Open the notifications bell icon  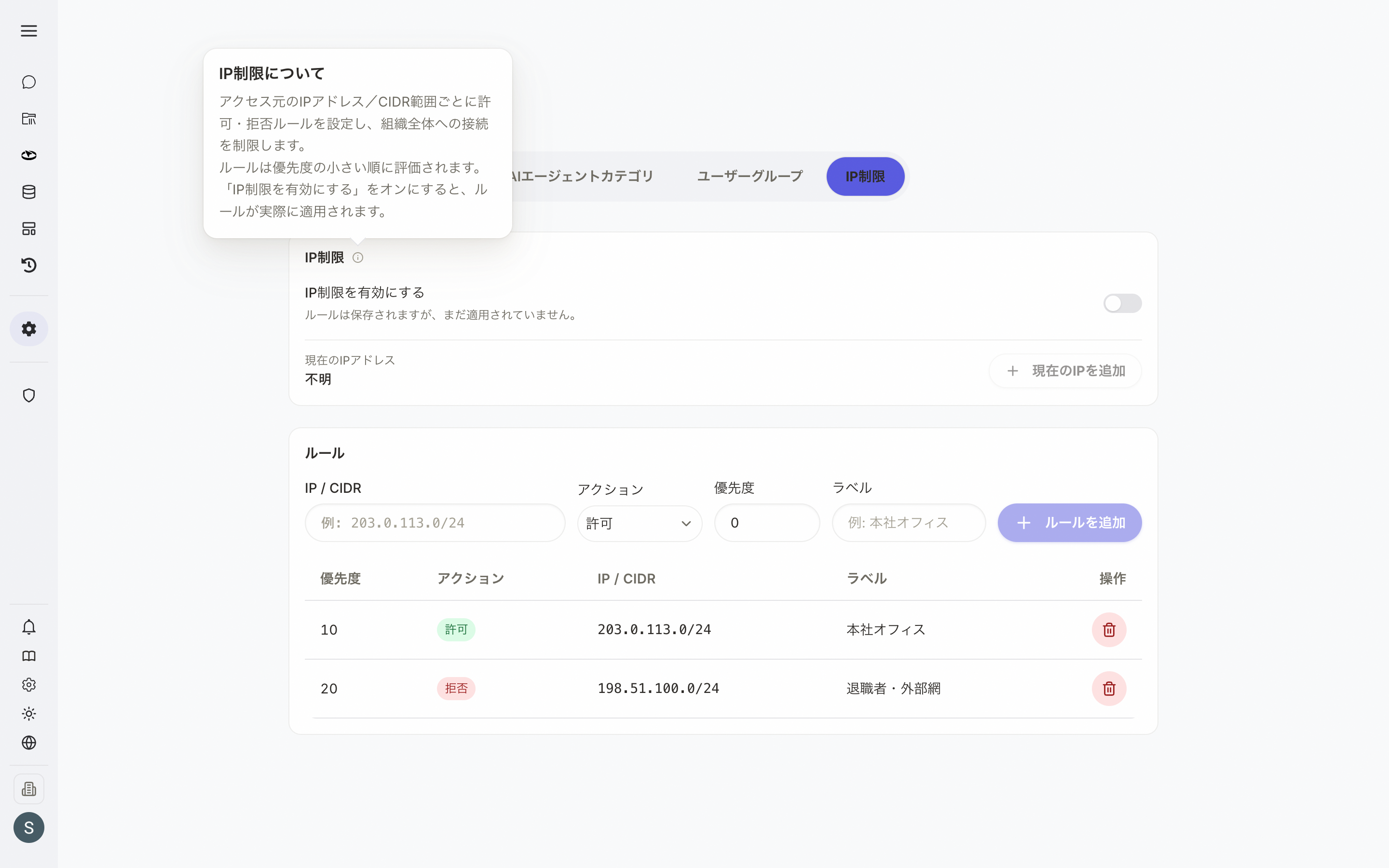(29, 627)
